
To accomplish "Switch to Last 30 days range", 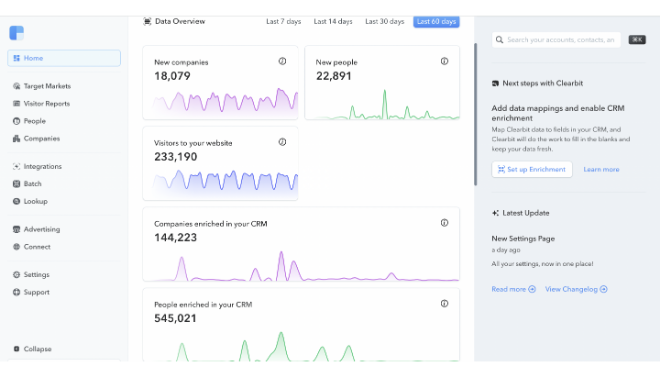I will tap(384, 21).
